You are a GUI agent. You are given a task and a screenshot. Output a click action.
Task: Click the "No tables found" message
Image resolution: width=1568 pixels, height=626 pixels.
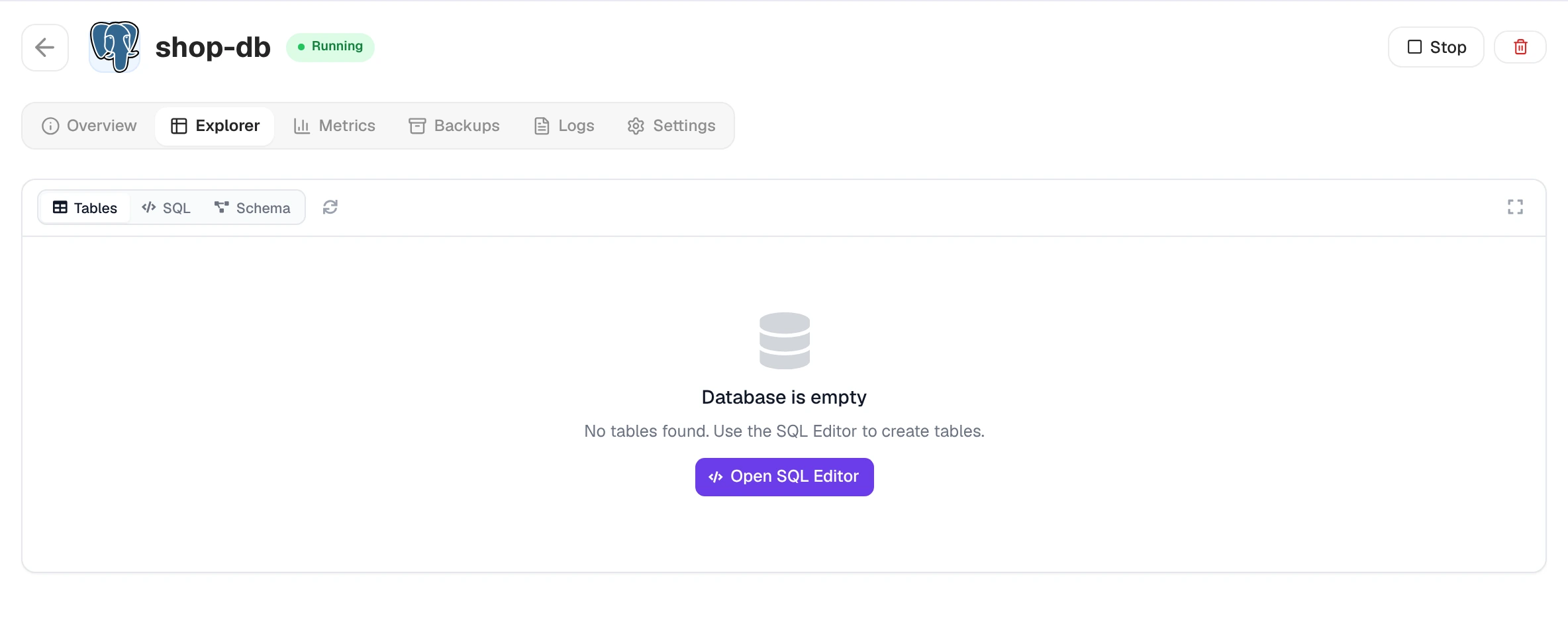click(784, 431)
